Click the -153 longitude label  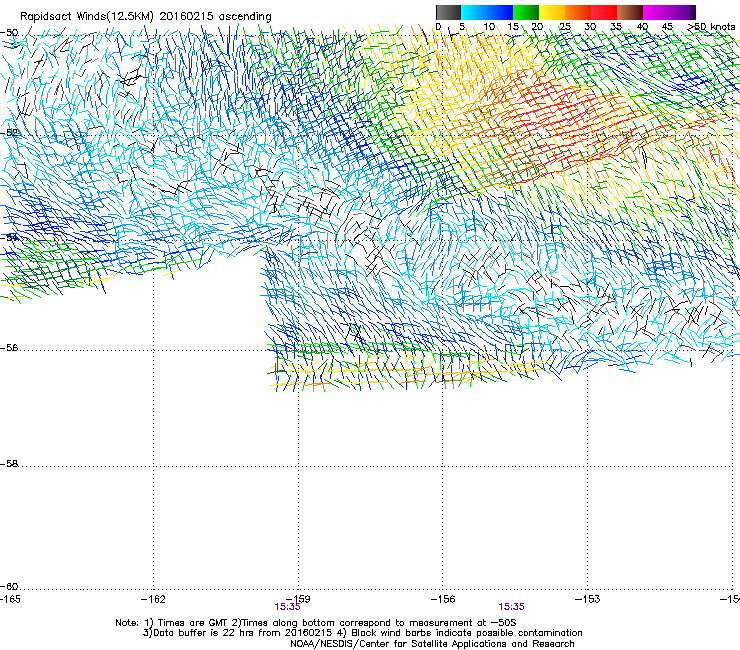[x=588, y=599]
